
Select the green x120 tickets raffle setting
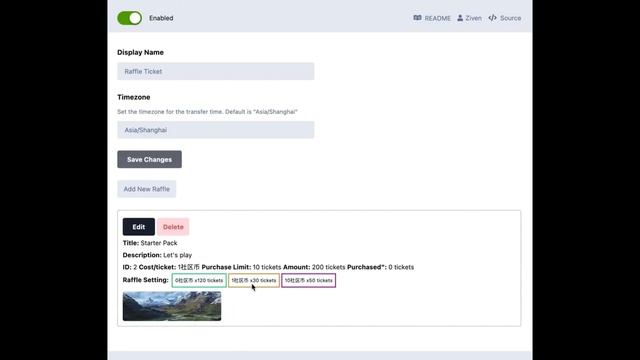click(x=199, y=280)
